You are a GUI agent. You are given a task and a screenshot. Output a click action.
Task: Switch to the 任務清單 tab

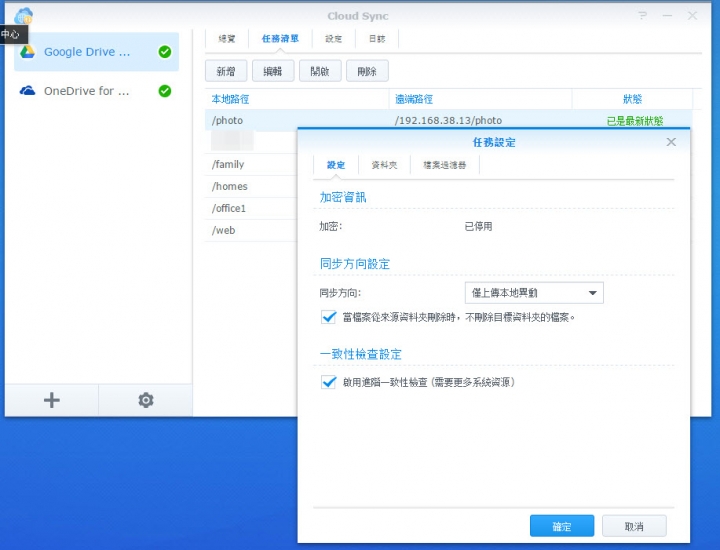(280, 39)
